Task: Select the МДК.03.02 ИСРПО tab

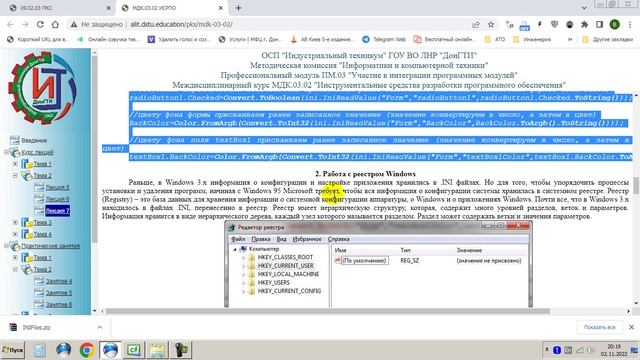Action: [171, 8]
